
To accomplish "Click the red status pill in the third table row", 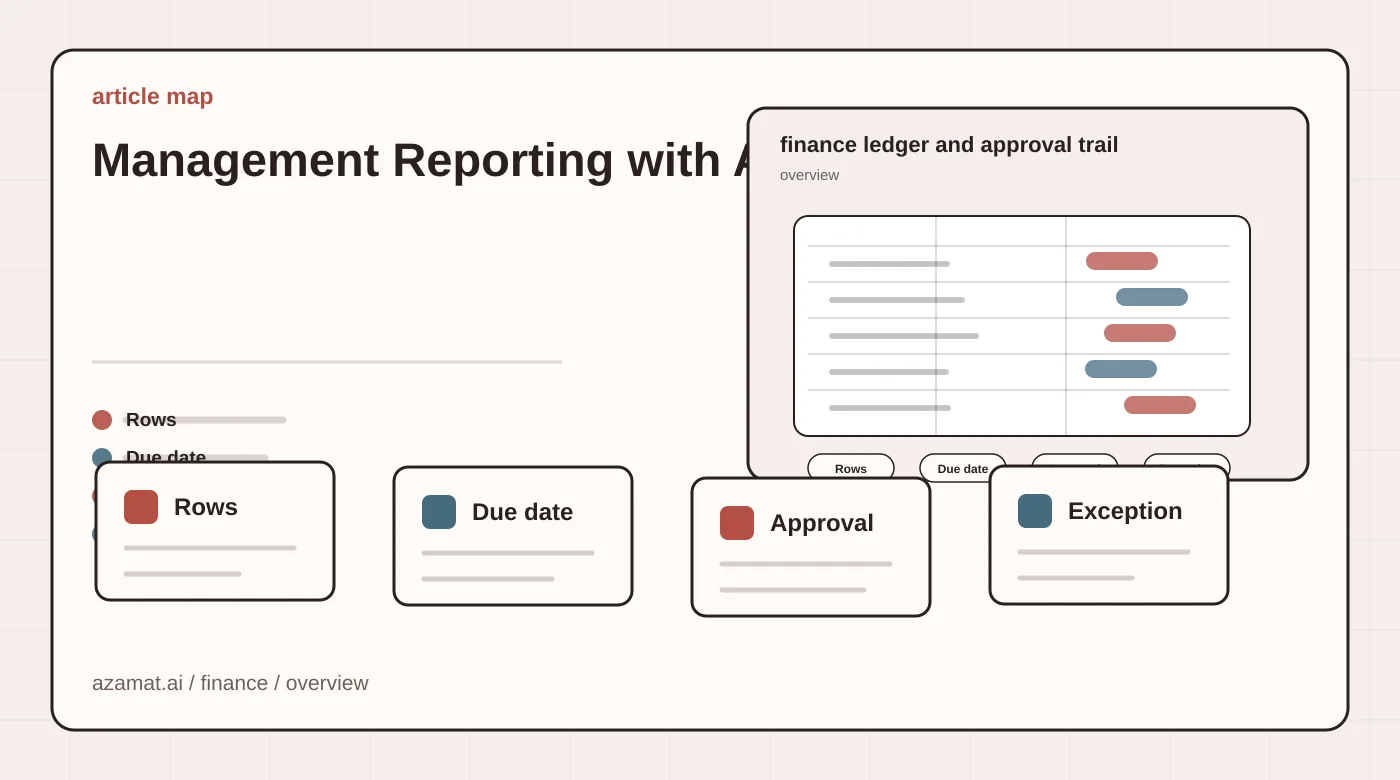I will (1140, 333).
